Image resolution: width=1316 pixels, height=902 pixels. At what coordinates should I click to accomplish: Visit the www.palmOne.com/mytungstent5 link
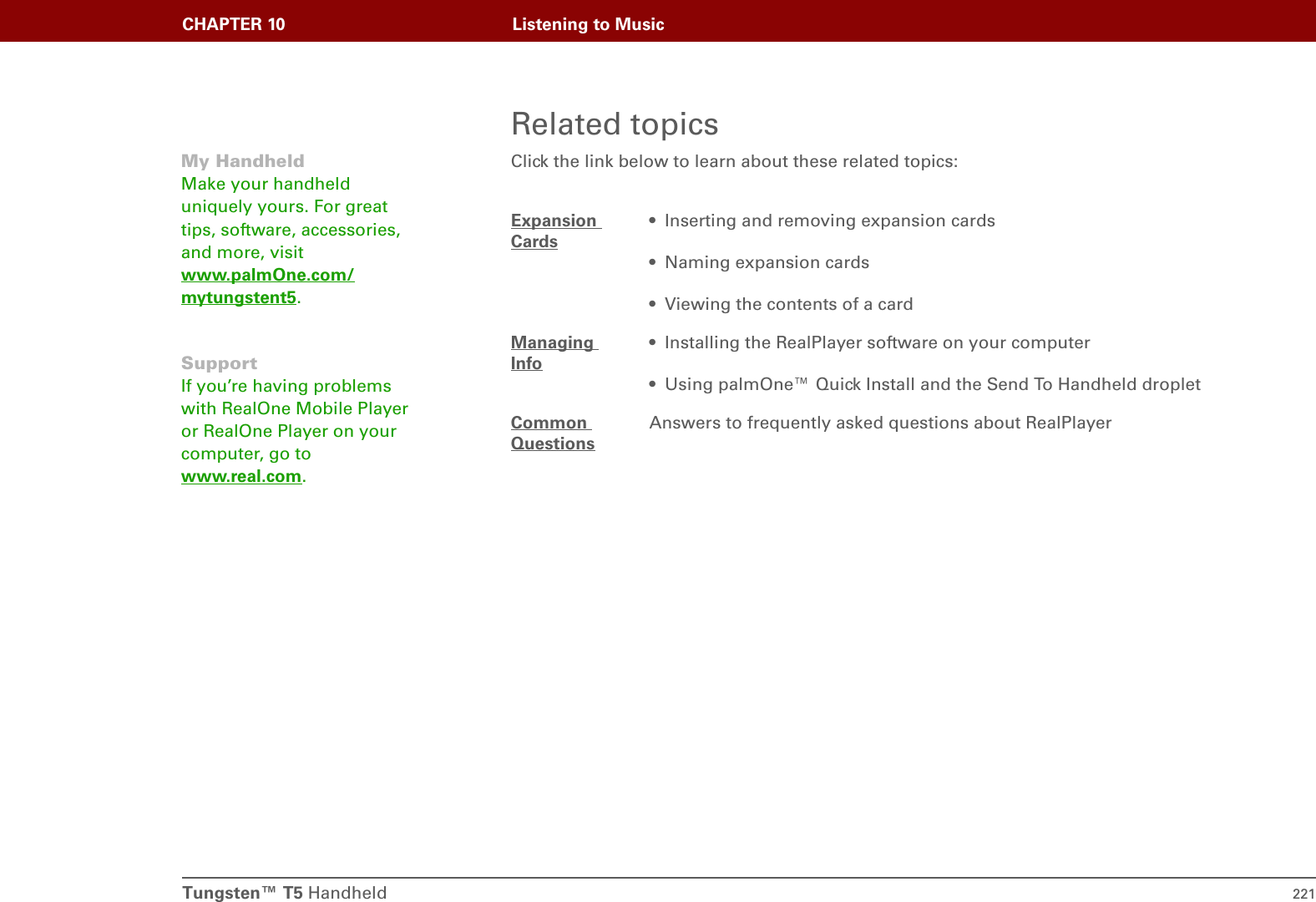[267, 286]
